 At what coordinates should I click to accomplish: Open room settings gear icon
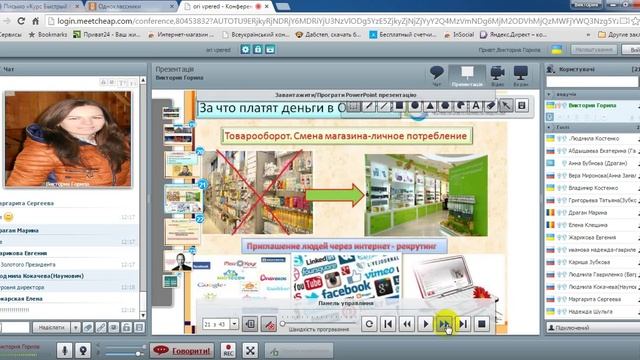click(x=245, y=49)
